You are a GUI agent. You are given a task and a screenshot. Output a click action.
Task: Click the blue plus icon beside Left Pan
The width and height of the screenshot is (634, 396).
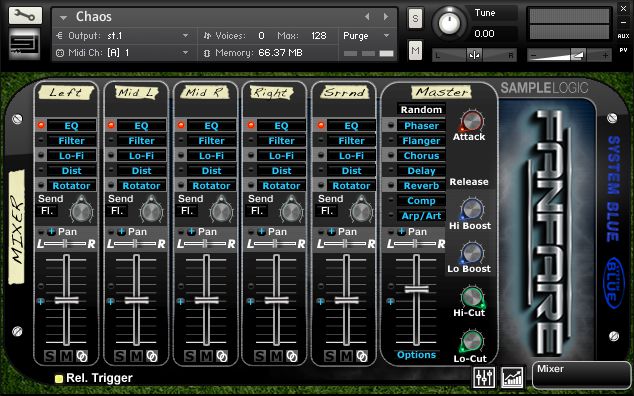click(x=52, y=232)
